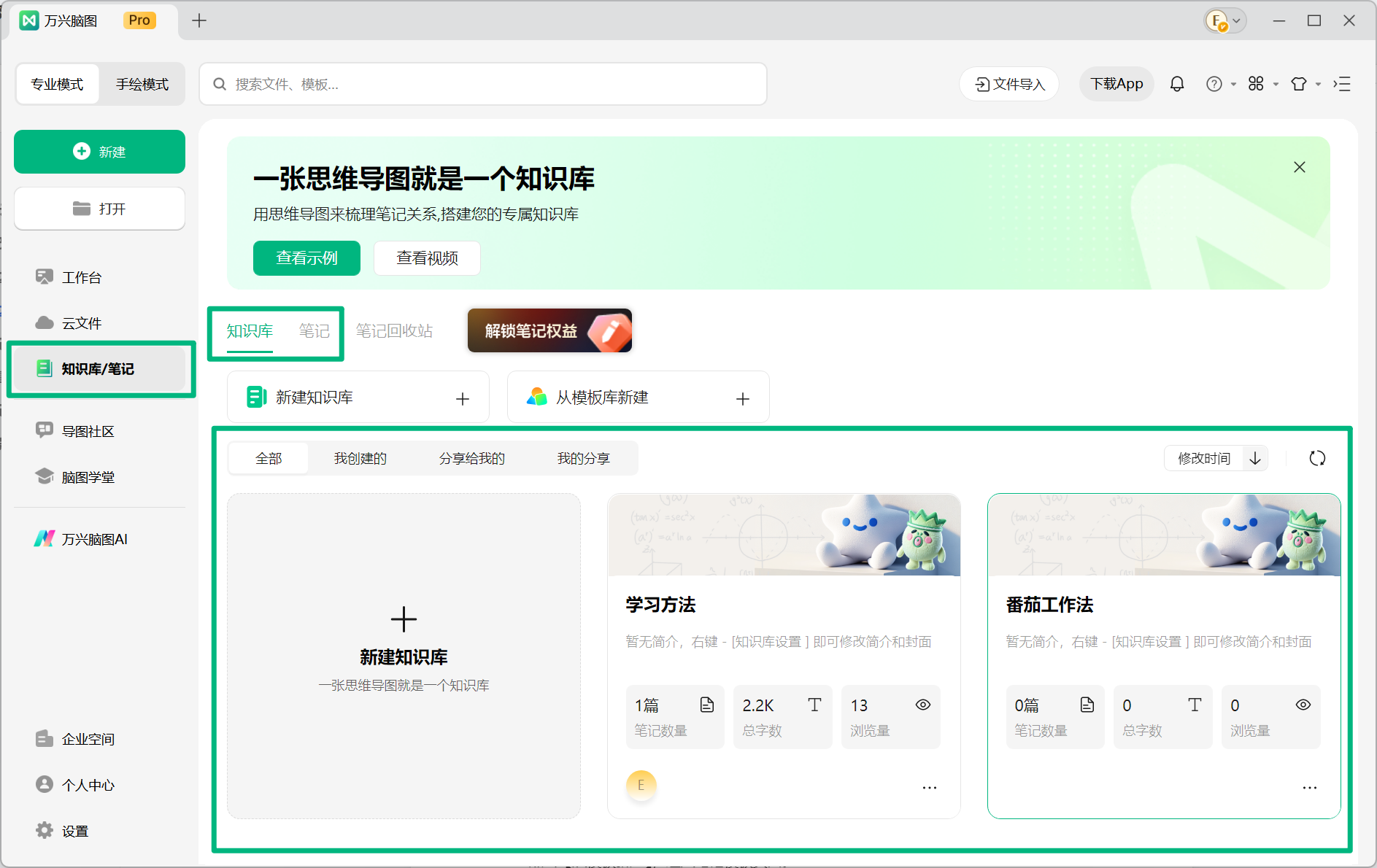Image resolution: width=1377 pixels, height=868 pixels.
Task: Click the 新建知识库 card plus icon
Action: click(x=463, y=398)
